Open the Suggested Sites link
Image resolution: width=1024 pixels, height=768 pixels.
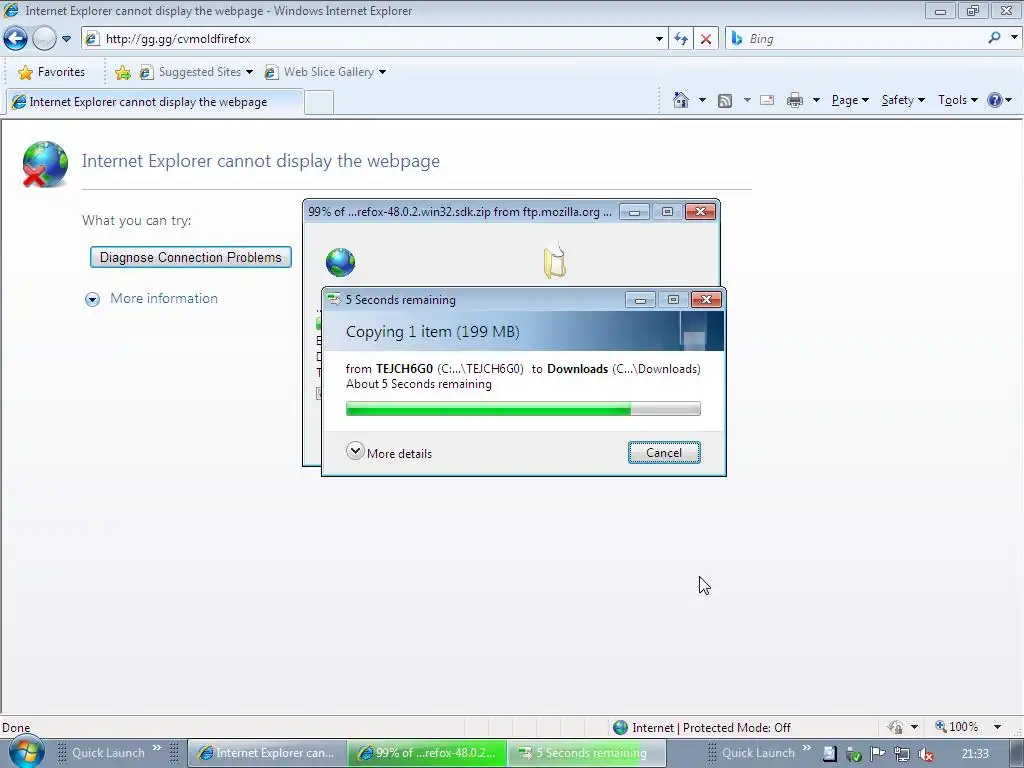[196, 72]
